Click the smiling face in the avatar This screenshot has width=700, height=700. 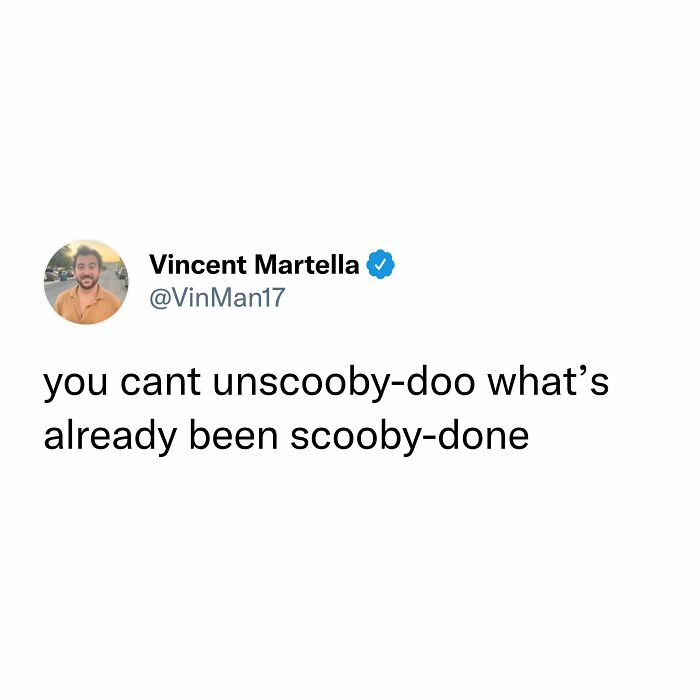pyautogui.click(x=86, y=268)
